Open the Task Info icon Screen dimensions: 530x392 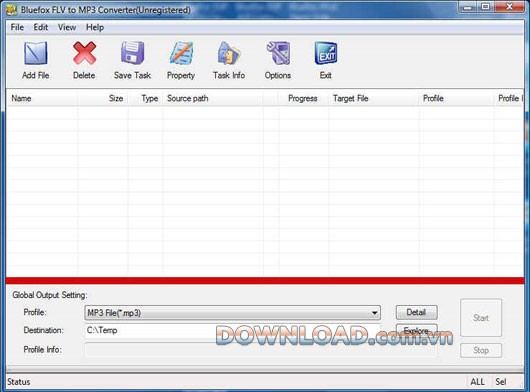pyautogui.click(x=229, y=53)
